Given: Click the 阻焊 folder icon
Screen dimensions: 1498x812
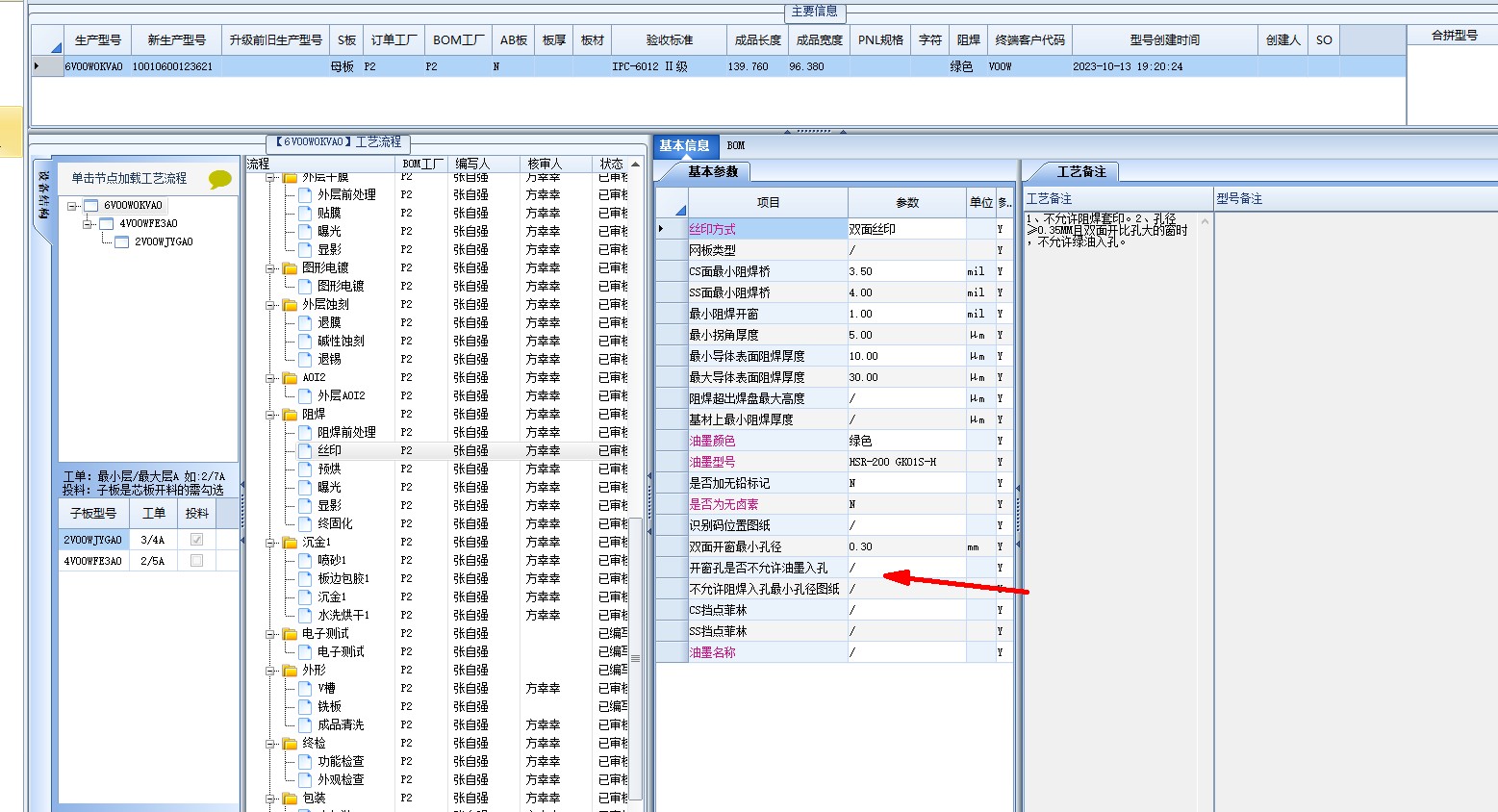Looking at the screenshot, I should (x=290, y=414).
